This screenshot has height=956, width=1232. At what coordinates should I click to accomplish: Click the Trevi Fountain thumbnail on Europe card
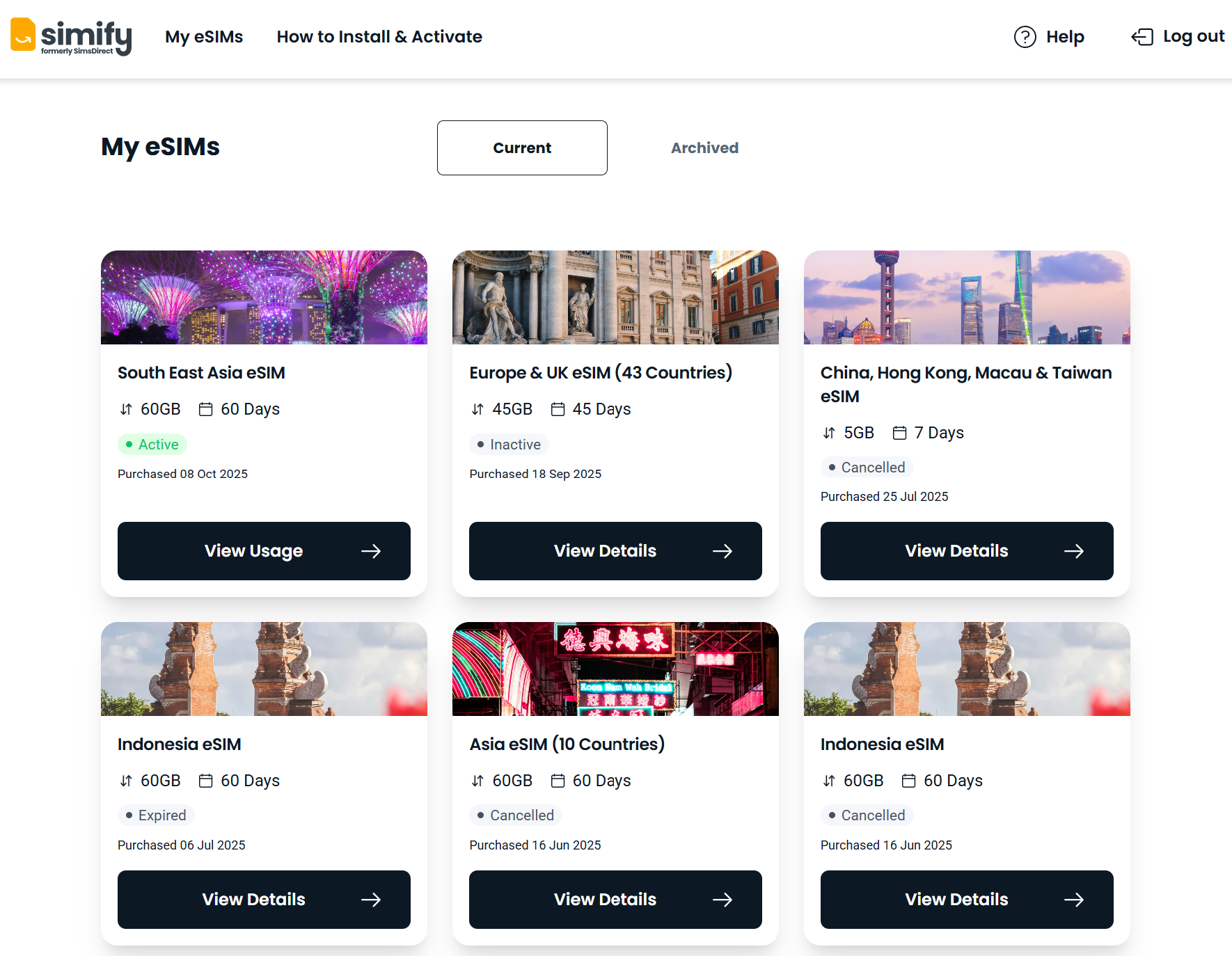[x=615, y=297]
